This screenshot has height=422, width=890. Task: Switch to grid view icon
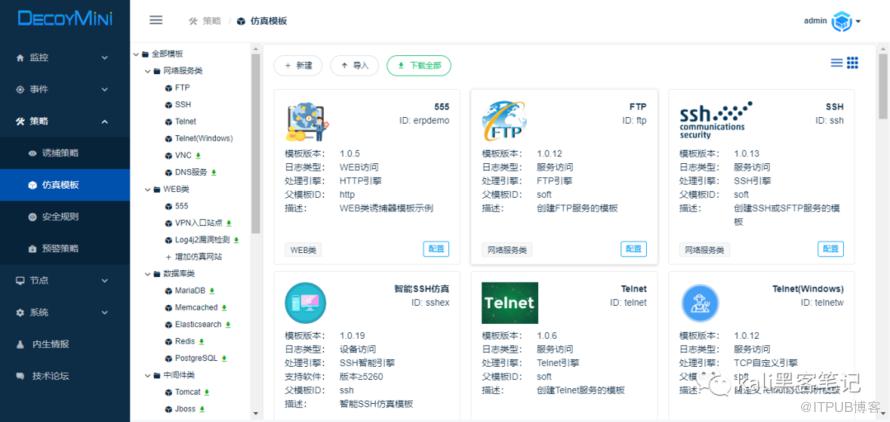pos(853,63)
